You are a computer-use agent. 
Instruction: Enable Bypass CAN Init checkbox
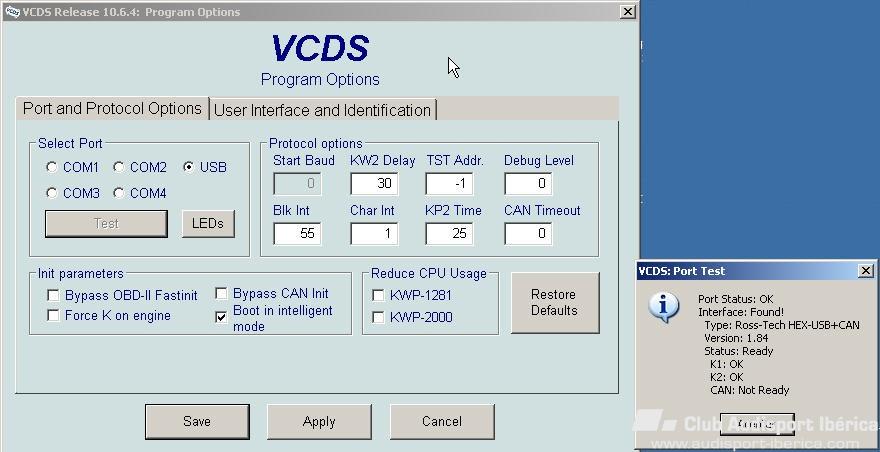222,294
